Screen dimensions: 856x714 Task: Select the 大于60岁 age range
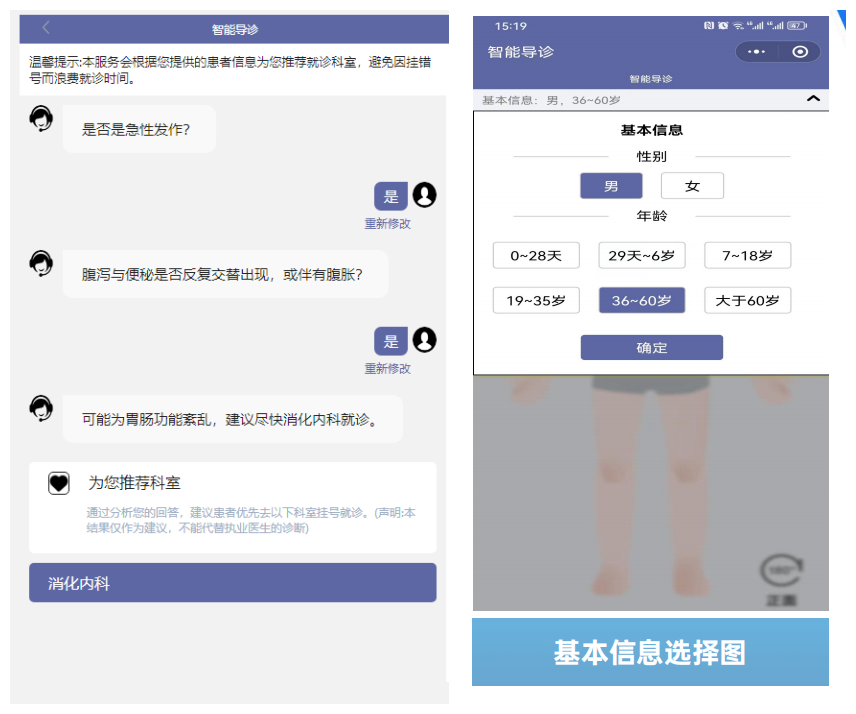click(x=747, y=300)
